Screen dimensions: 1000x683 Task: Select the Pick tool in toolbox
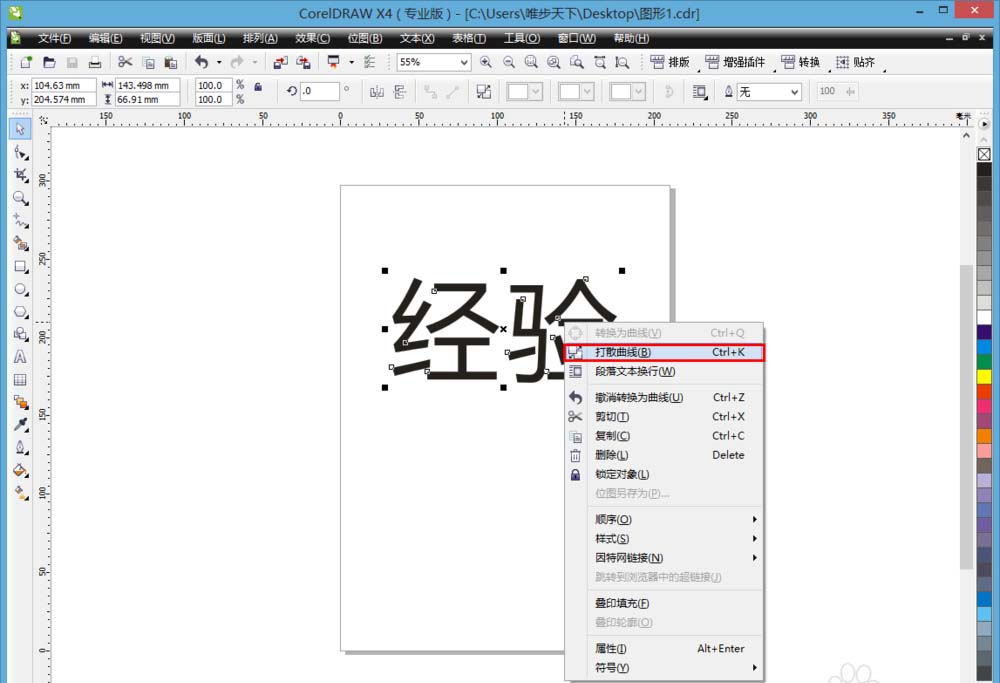[20, 129]
